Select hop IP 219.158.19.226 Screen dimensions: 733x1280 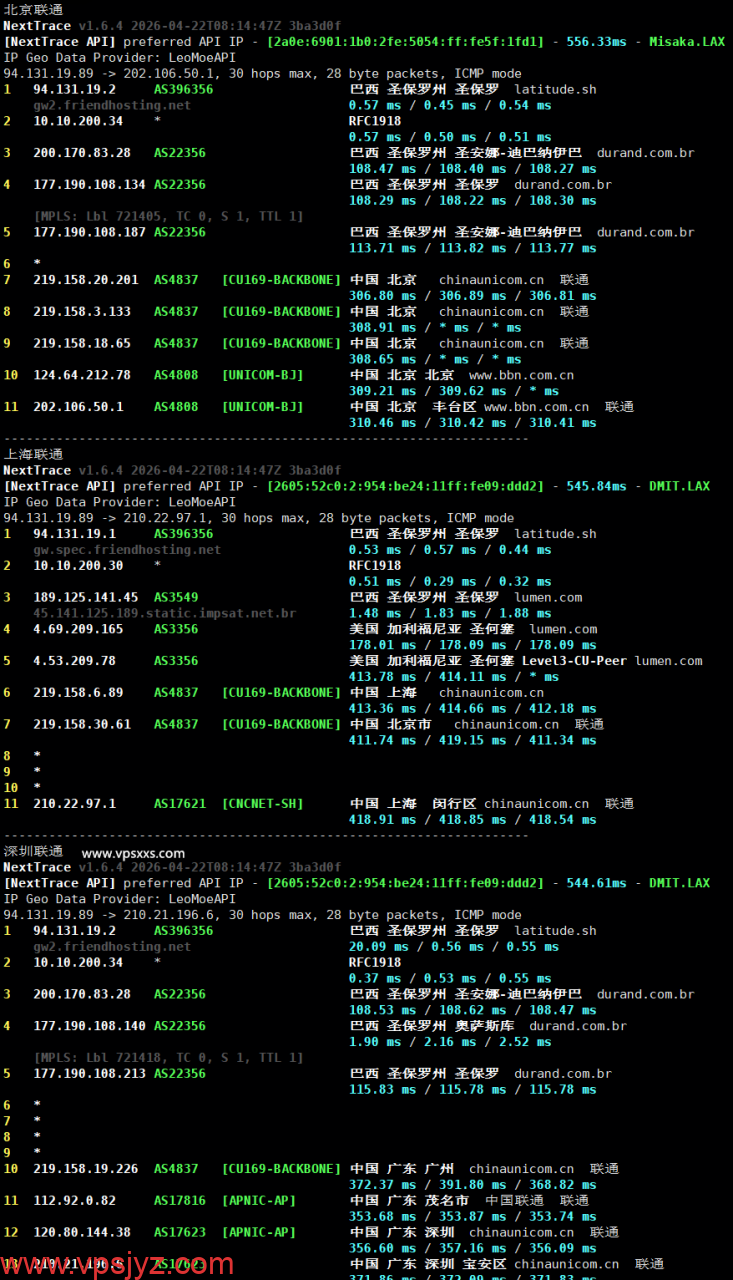coord(86,1168)
